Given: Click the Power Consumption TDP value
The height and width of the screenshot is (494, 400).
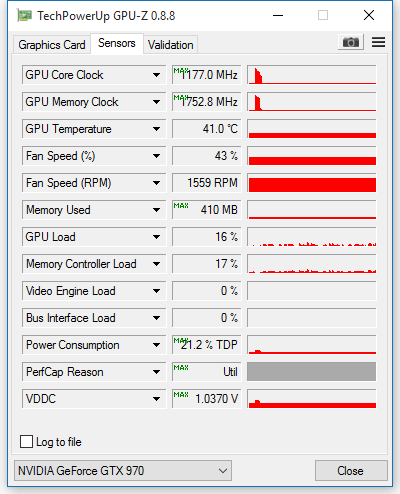Looking at the screenshot, I should [207, 345].
